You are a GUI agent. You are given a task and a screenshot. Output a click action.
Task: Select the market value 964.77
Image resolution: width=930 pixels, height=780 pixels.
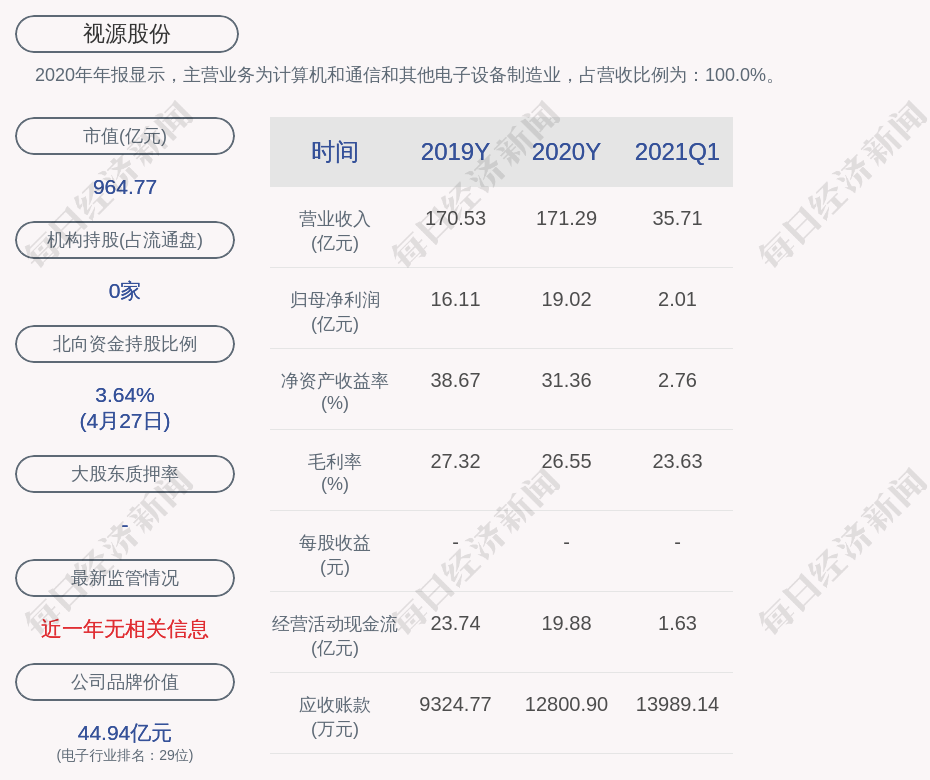tap(125, 187)
